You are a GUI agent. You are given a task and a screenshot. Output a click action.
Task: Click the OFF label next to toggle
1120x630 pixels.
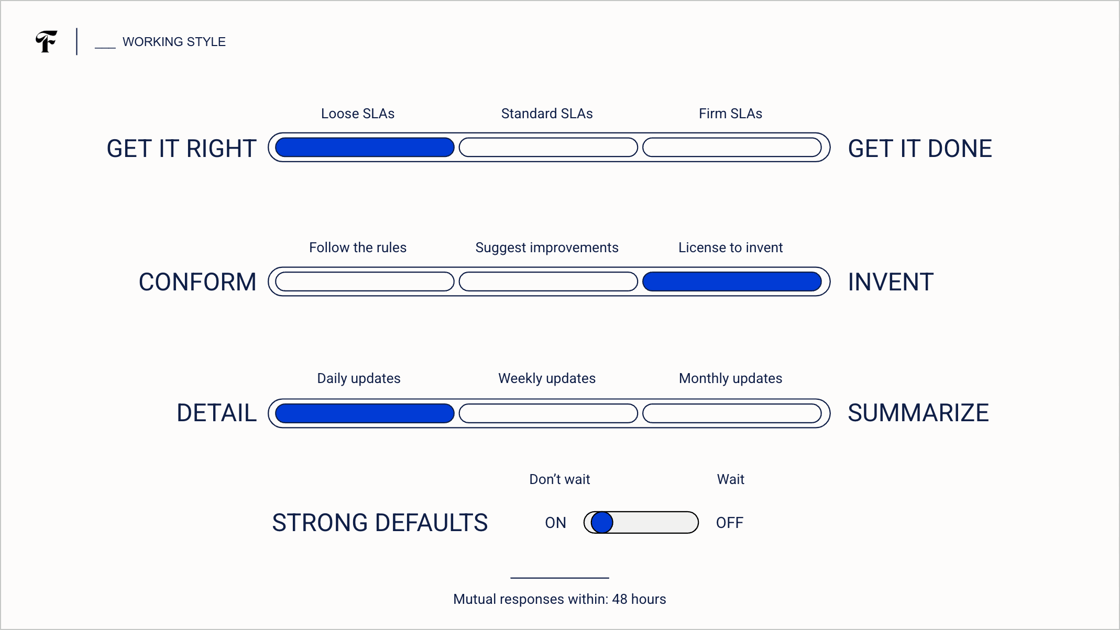729,523
